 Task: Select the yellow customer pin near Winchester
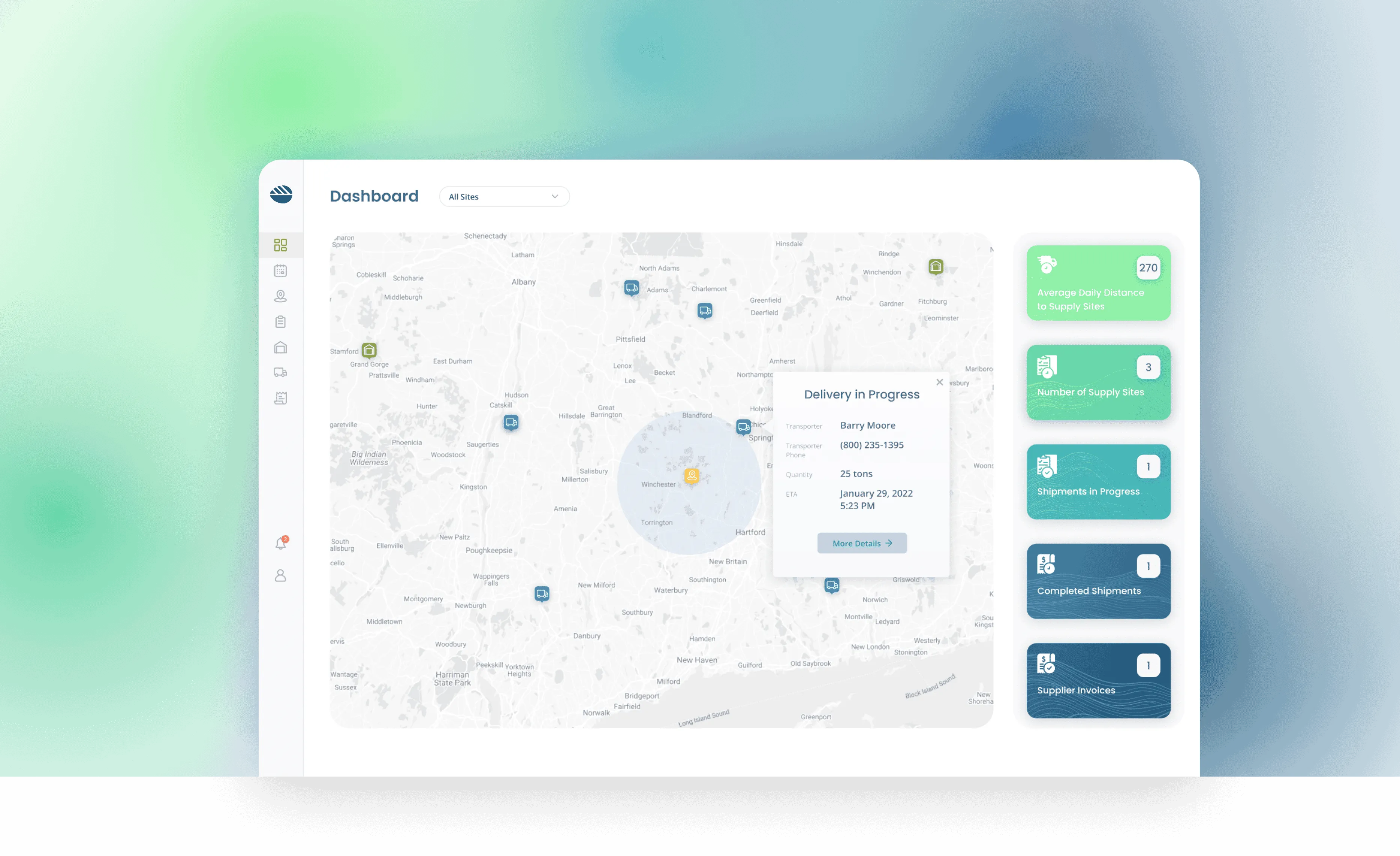click(x=692, y=475)
